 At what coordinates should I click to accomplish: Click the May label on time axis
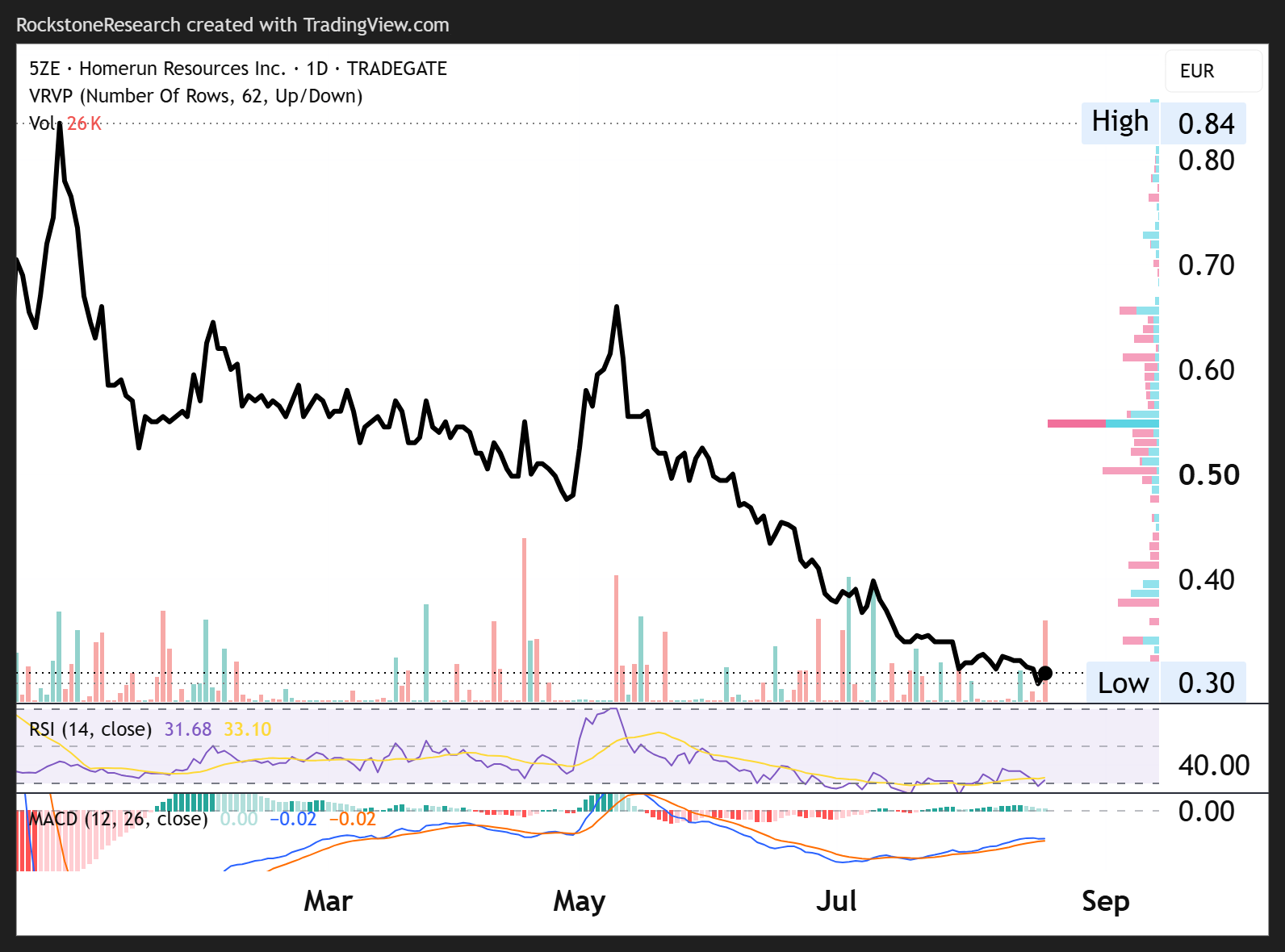580,901
